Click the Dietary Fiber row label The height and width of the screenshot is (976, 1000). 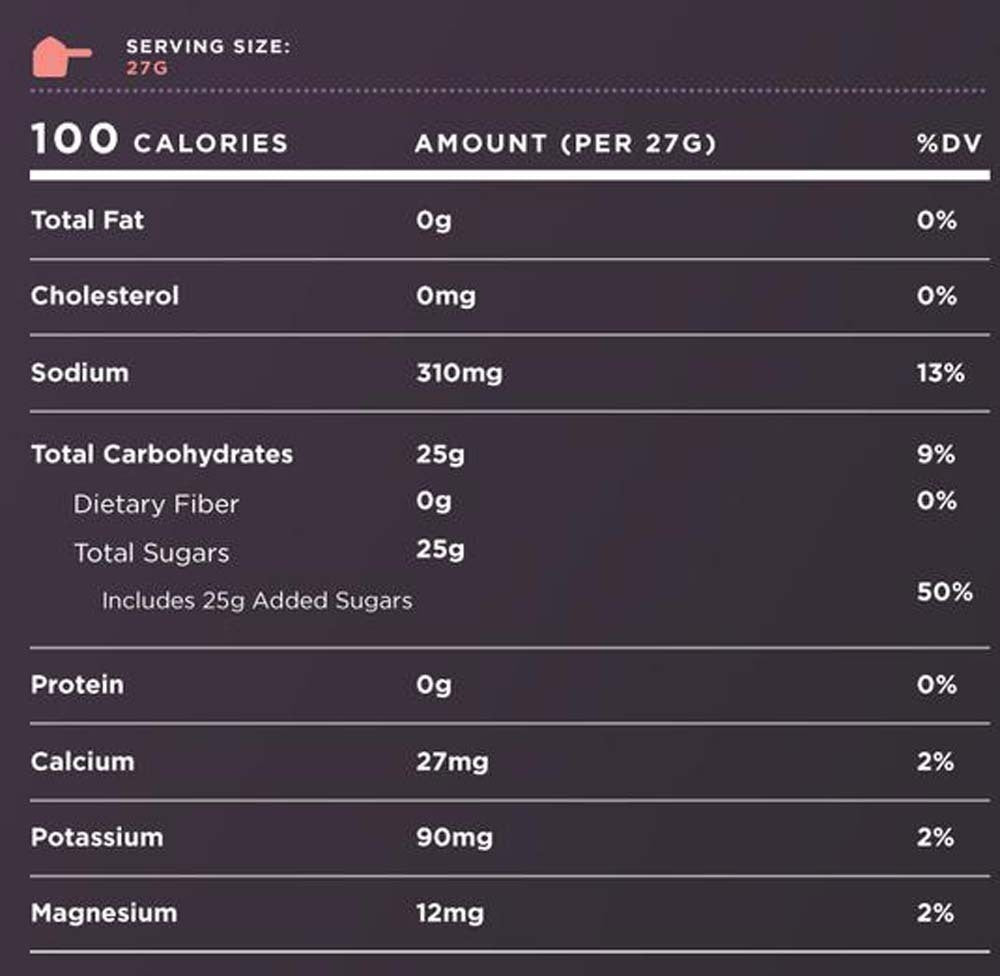pyautogui.click(x=156, y=504)
